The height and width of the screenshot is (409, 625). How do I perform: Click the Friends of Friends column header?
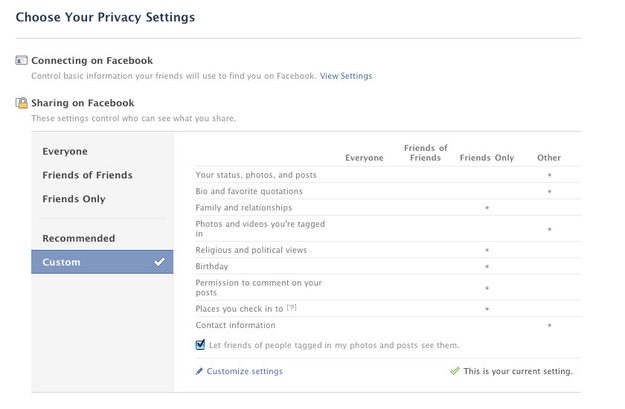pyautogui.click(x=425, y=153)
